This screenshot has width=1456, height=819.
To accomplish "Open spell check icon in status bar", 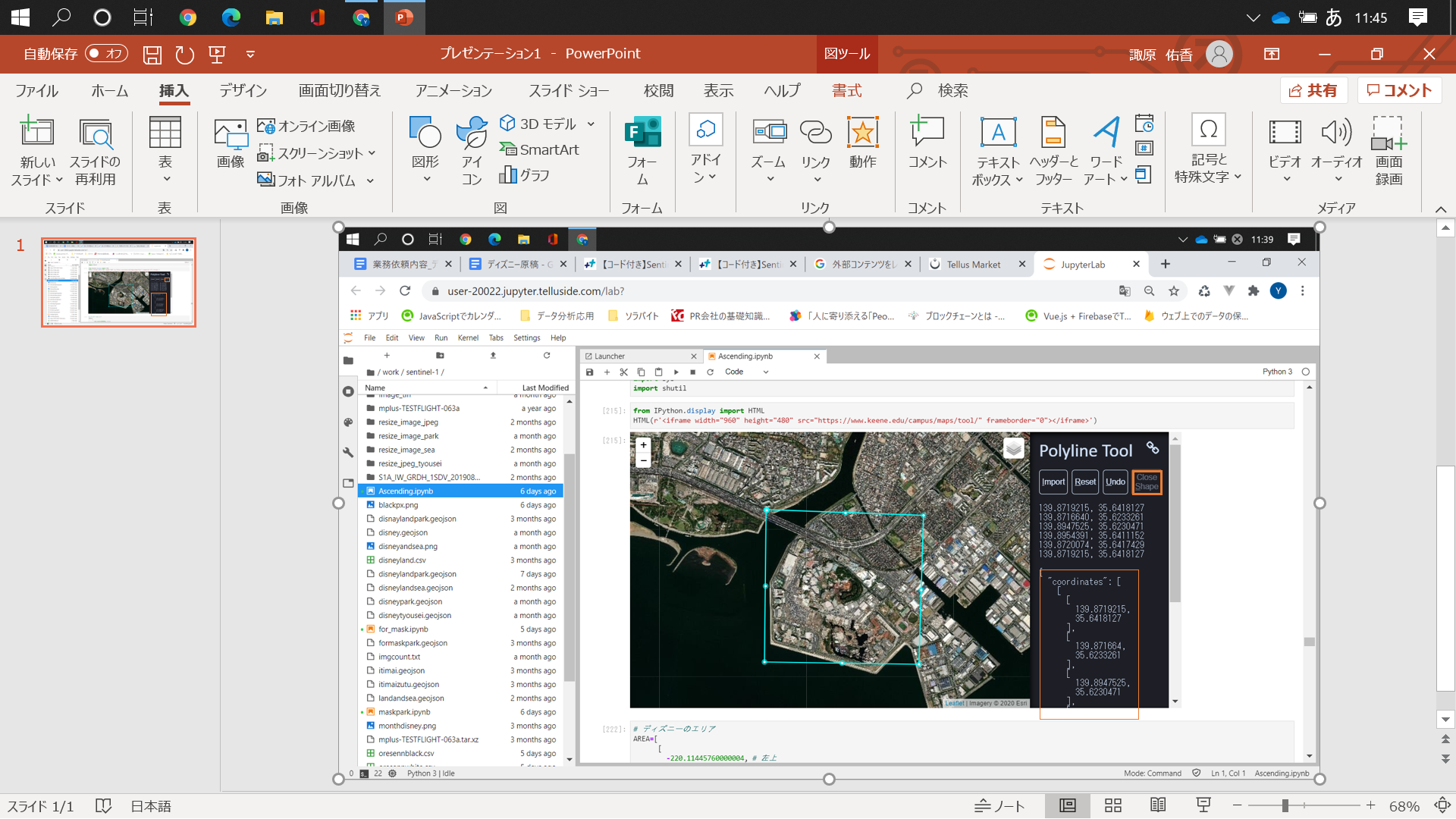I will pos(103,805).
